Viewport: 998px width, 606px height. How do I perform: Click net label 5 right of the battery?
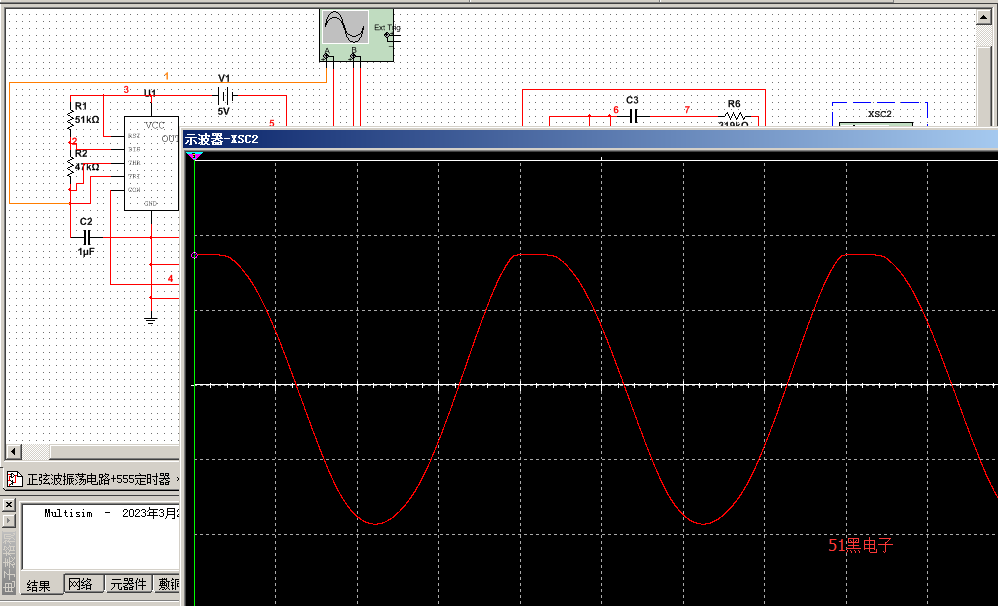(272, 123)
